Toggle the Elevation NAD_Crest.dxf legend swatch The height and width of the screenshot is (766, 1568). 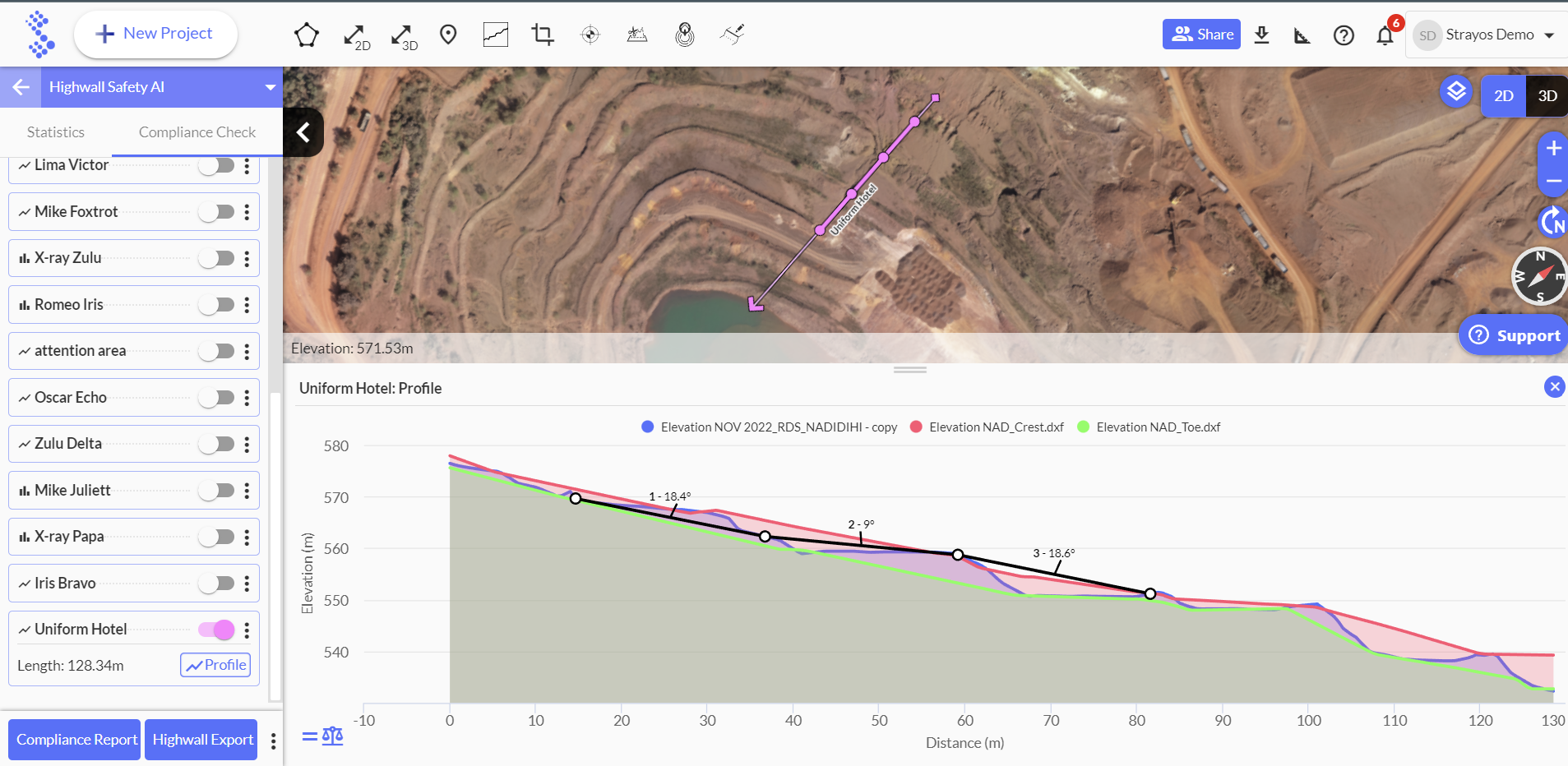pos(916,427)
